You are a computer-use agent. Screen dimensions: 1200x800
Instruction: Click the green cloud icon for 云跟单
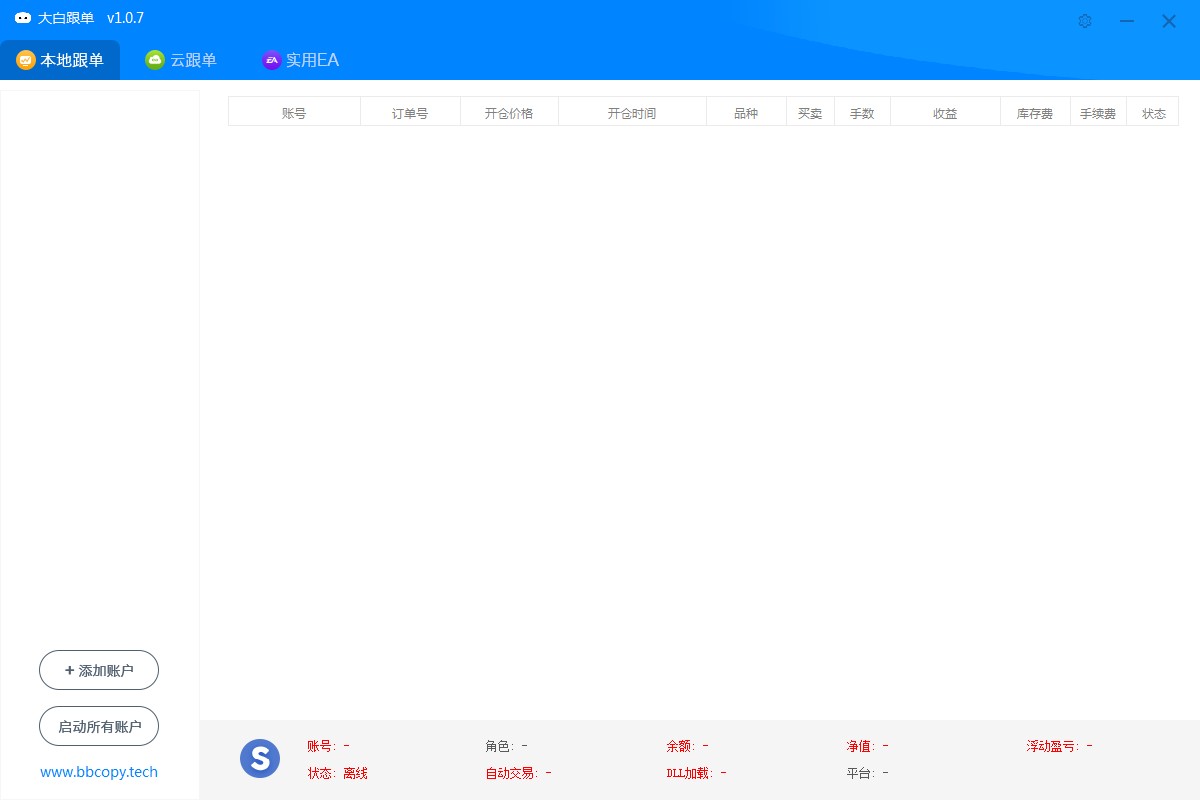point(155,60)
